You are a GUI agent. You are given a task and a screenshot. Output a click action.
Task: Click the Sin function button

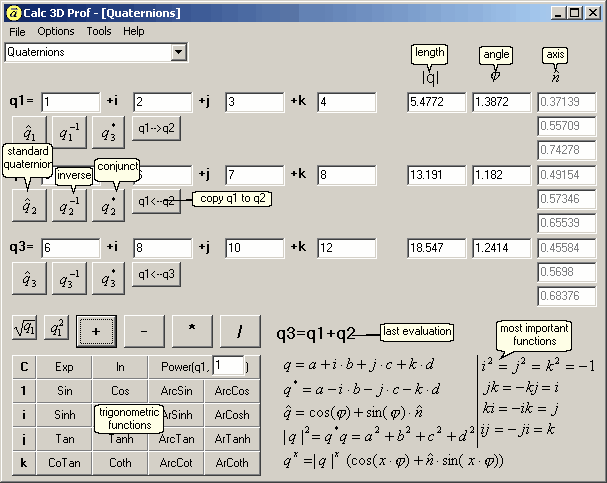point(64,391)
